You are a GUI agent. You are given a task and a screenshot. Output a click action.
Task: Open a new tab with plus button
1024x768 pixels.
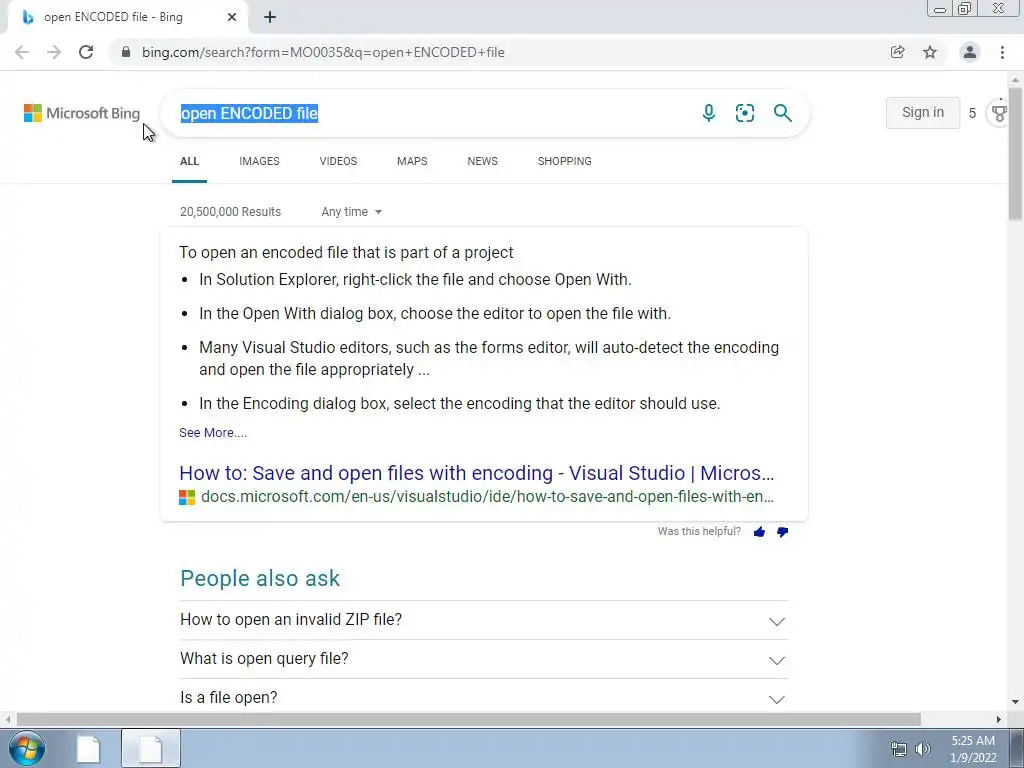tap(270, 17)
